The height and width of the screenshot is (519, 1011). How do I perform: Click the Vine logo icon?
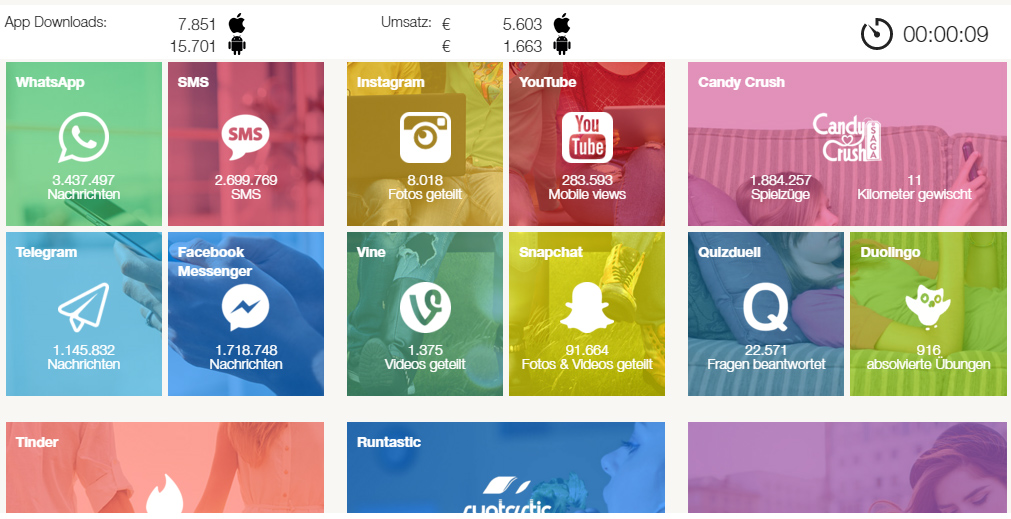pyautogui.click(x=425, y=308)
